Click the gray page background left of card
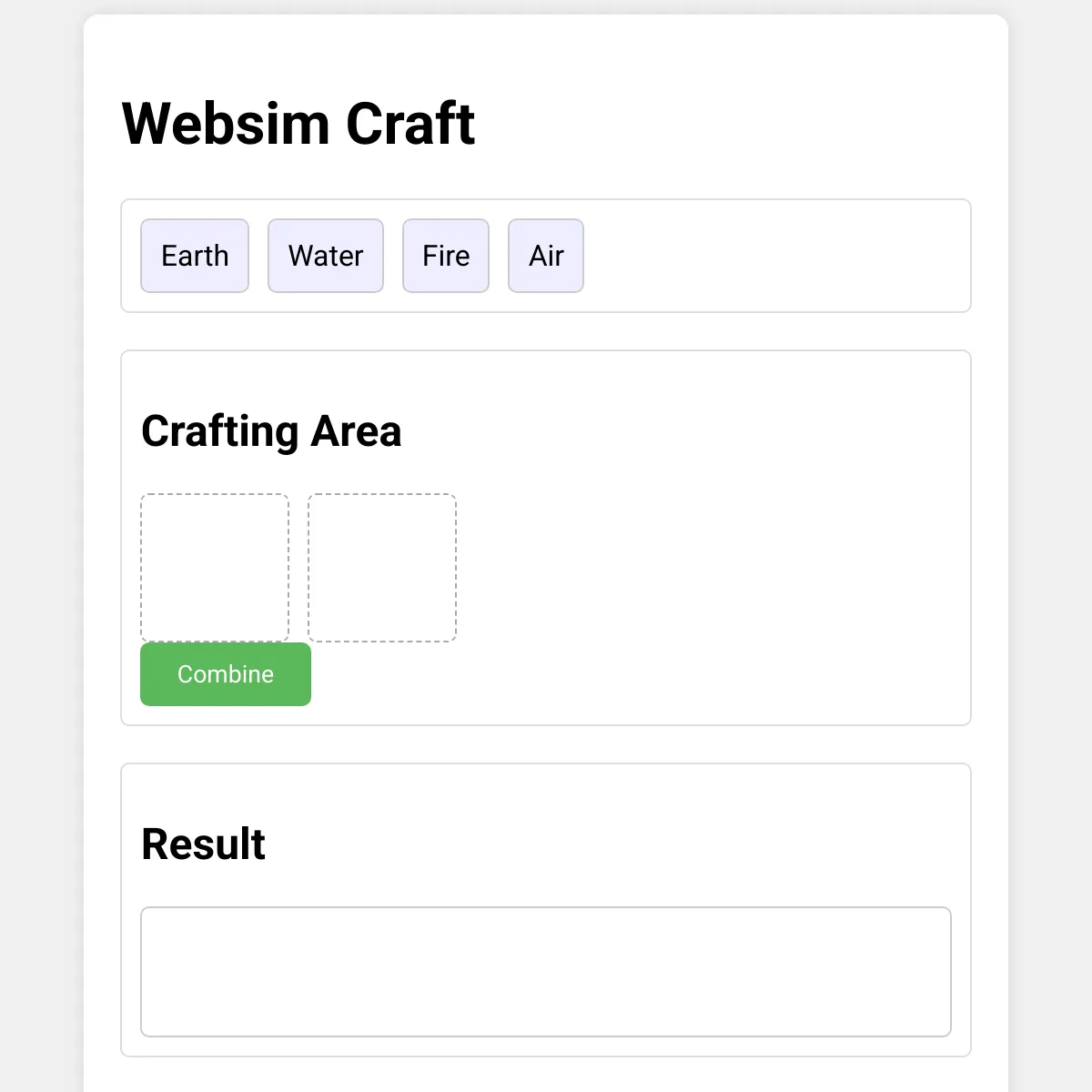Screen dimensions: 1092x1092 point(41,546)
